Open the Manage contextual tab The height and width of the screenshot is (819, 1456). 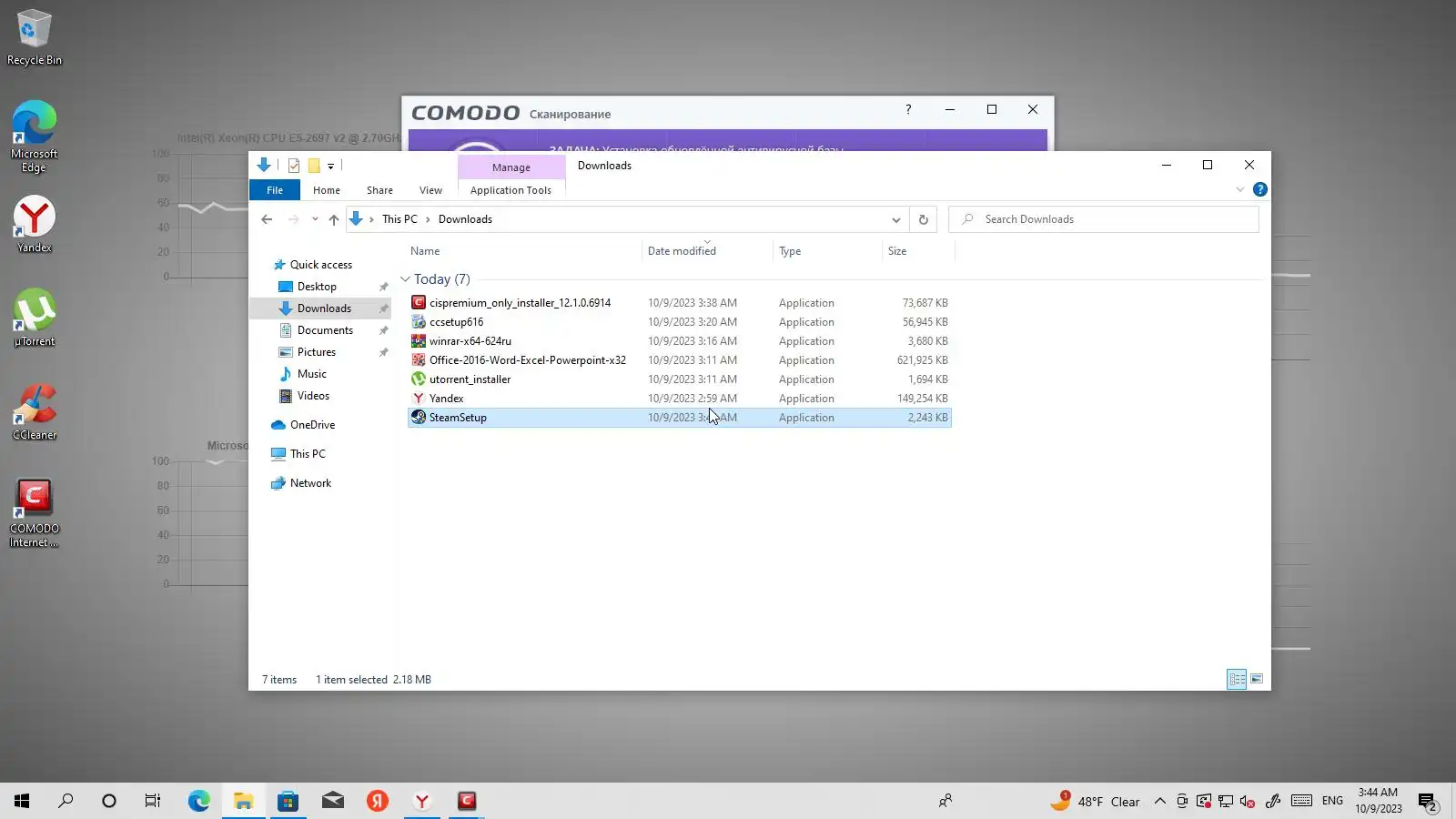click(511, 167)
